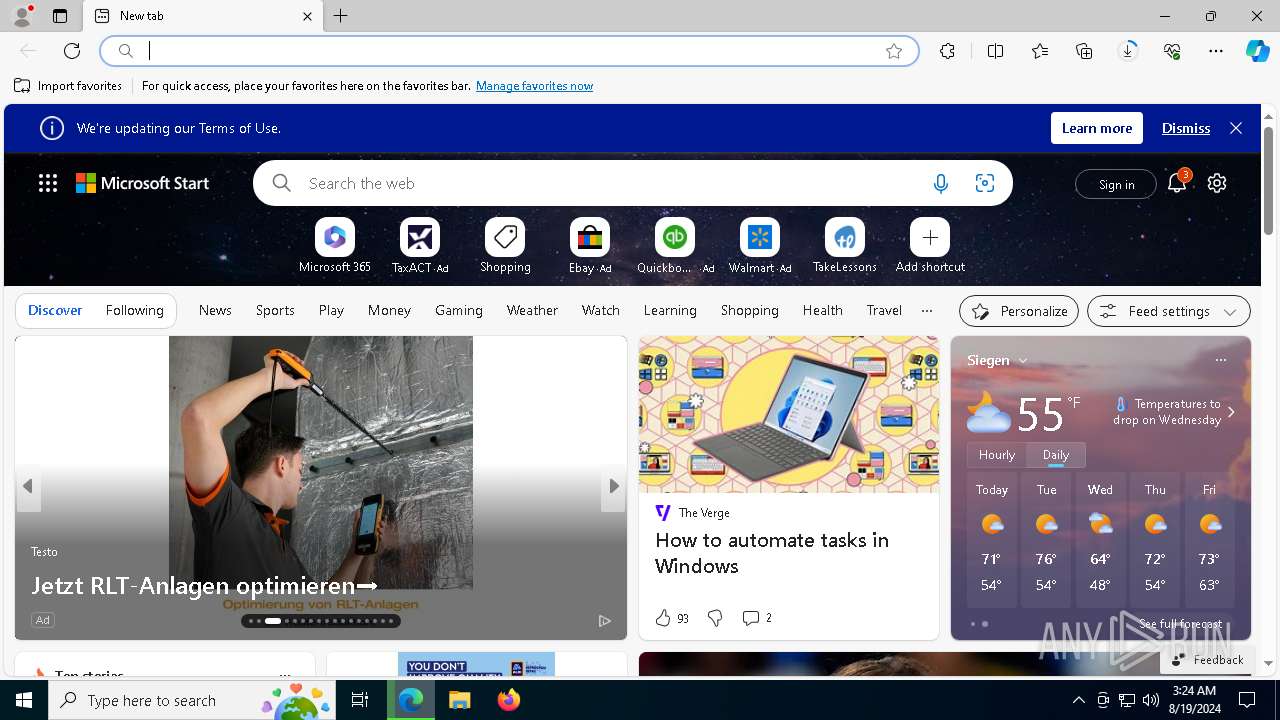Go to next weather insight arrow
1280x720 pixels.
tap(1231, 412)
